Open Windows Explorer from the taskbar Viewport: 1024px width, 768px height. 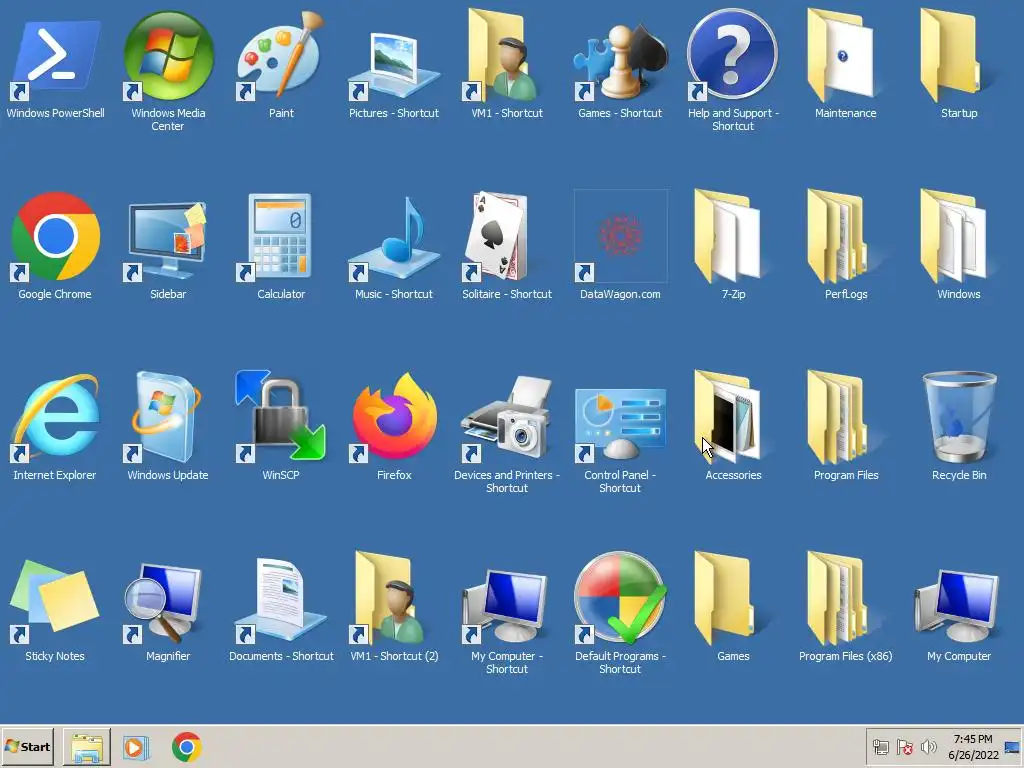[x=87, y=747]
